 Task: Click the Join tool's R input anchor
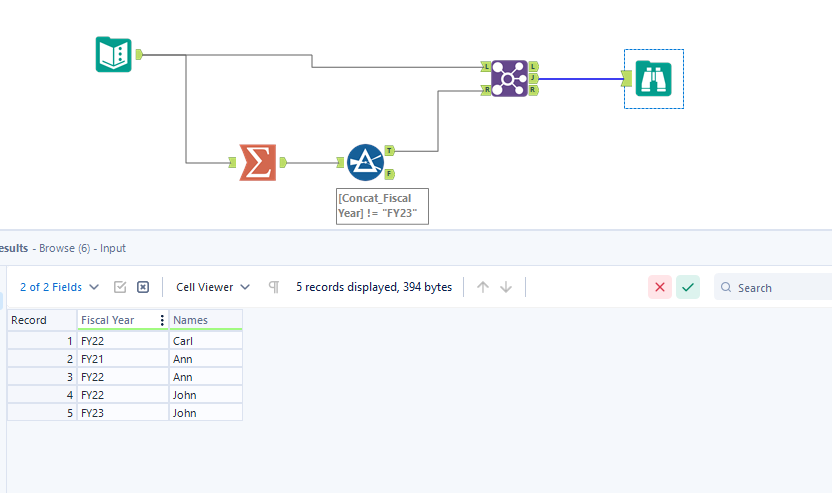click(x=486, y=90)
